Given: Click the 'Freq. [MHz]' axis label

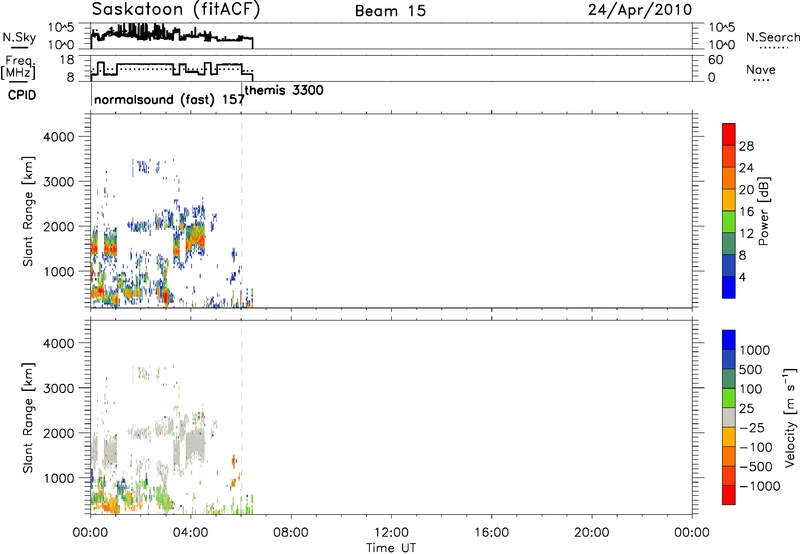Looking at the screenshot, I should point(18,67).
